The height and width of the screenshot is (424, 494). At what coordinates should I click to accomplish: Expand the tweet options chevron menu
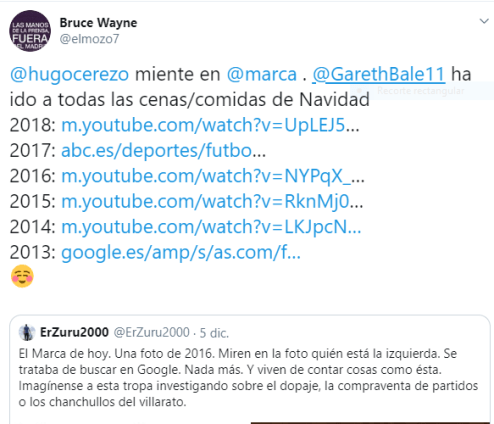click(x=484, y=21)
